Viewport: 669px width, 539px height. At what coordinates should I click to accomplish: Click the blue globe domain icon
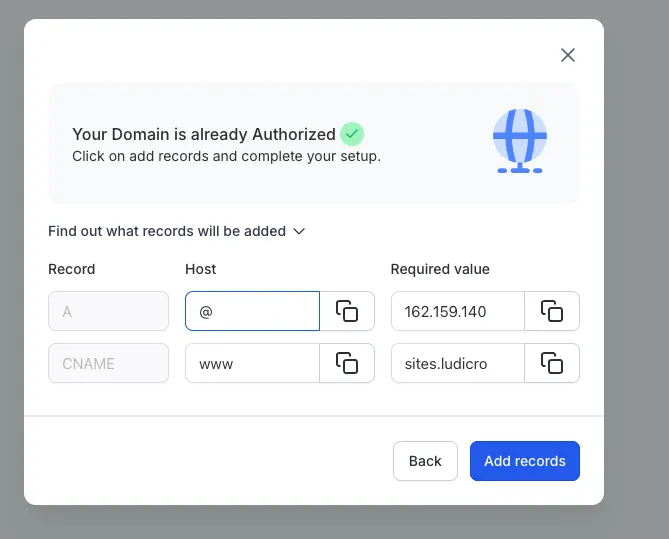tap(520, 141)
